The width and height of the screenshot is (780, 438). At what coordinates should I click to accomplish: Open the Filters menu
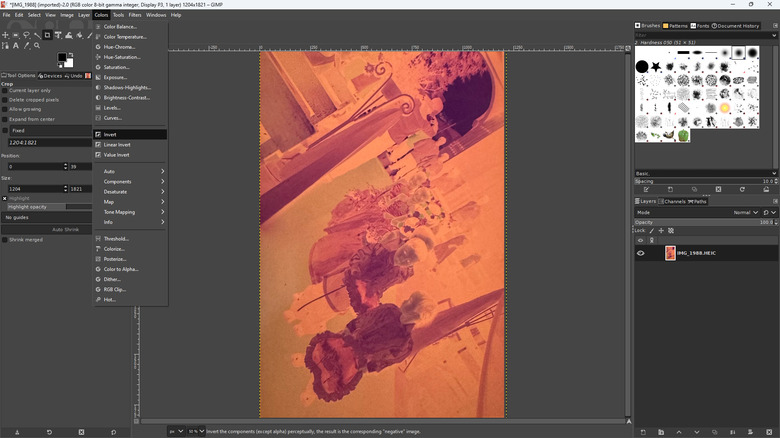[135, 15]
